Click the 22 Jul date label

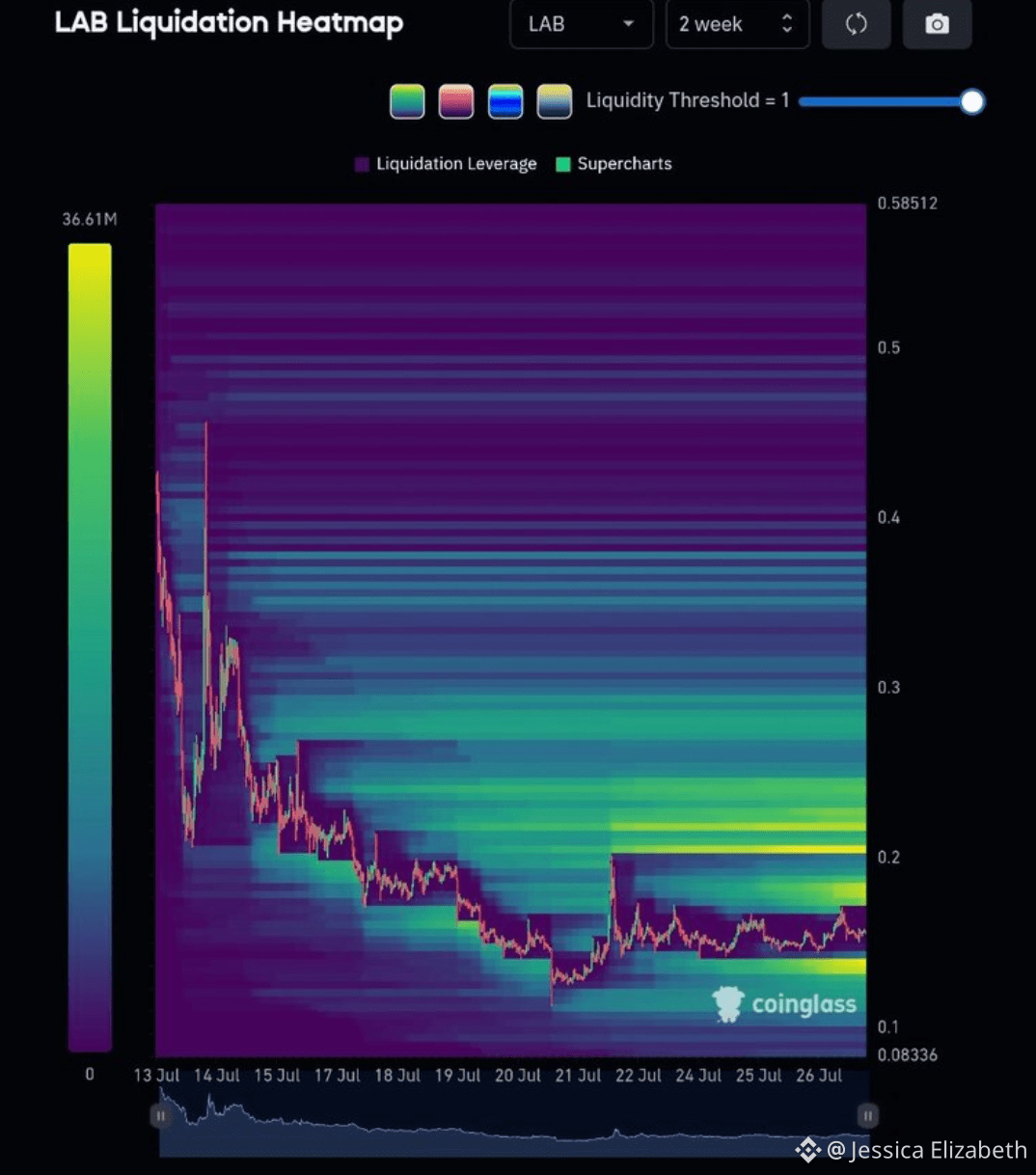638,1075
